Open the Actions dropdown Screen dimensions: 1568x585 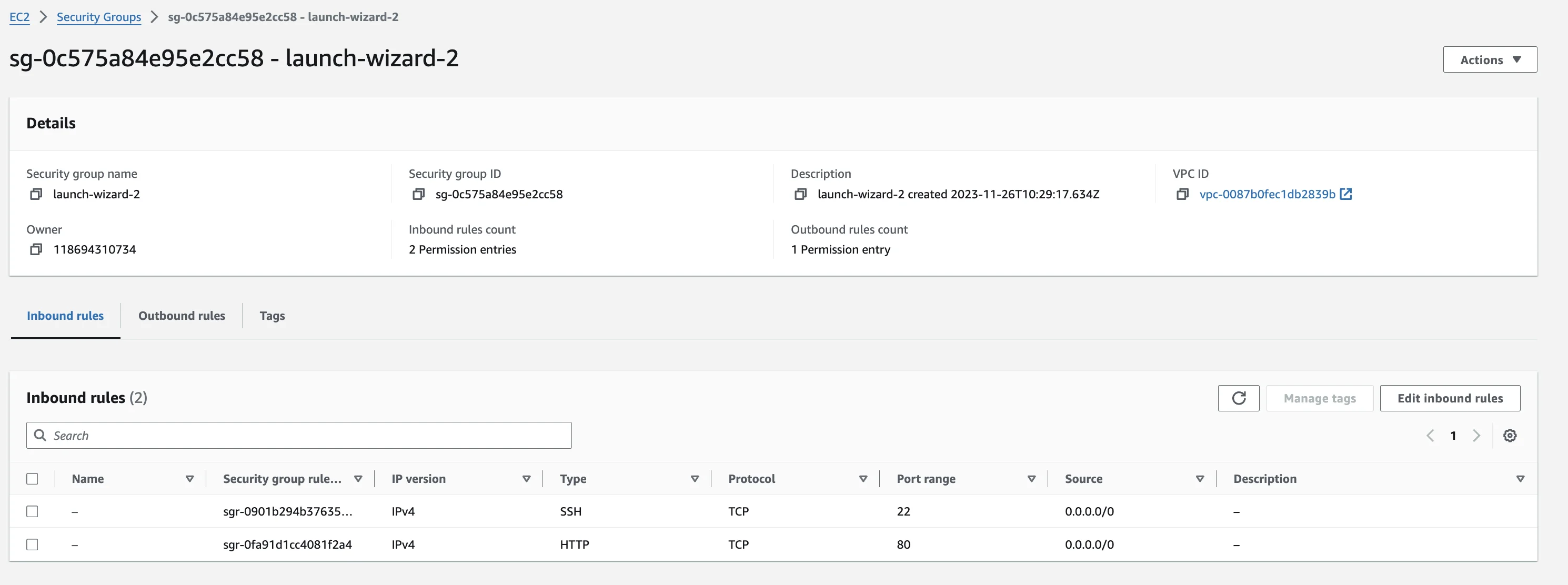(x=1490, y=59)
